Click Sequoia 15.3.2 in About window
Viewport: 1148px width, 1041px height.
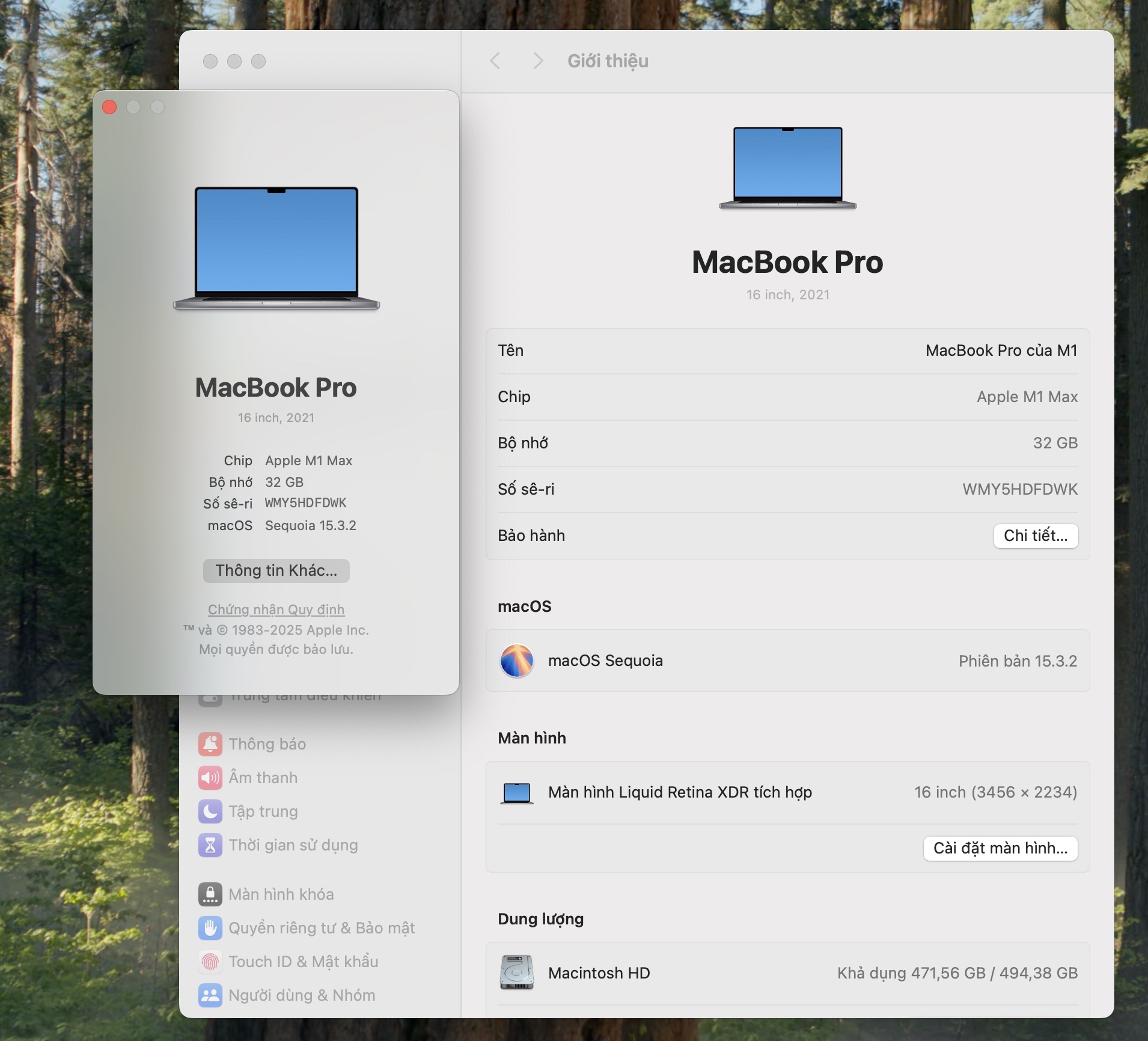click(x=311, y=525)
